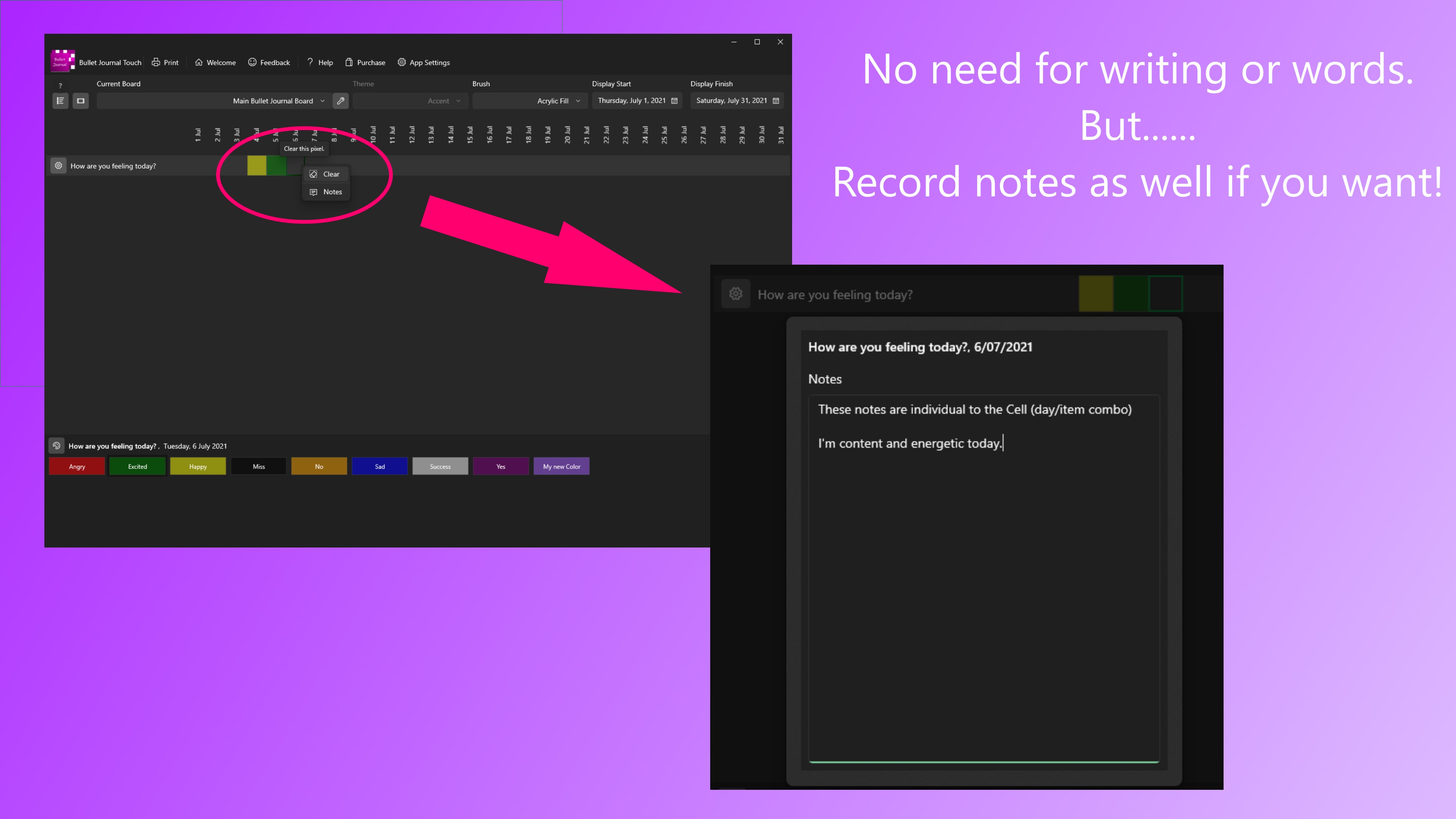
Task: Select the Excited green color swatch
Action: [137, 466]
